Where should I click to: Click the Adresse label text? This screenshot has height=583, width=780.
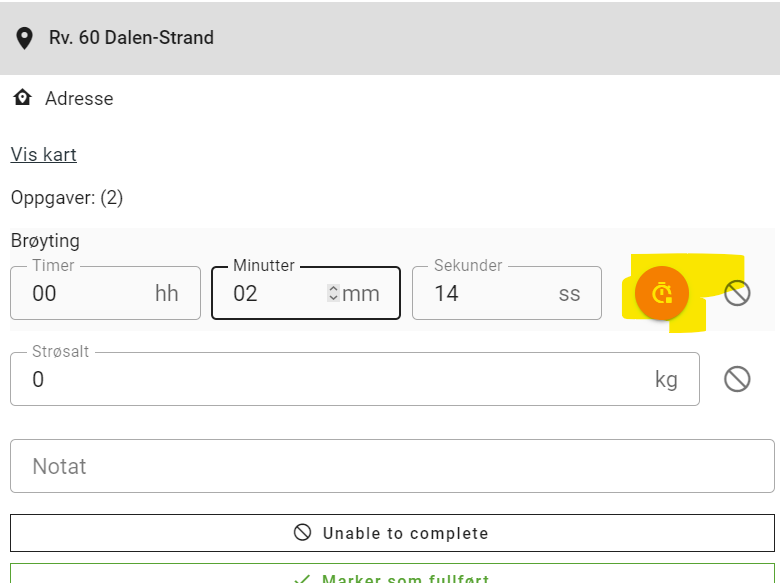[x=79, y=98]
